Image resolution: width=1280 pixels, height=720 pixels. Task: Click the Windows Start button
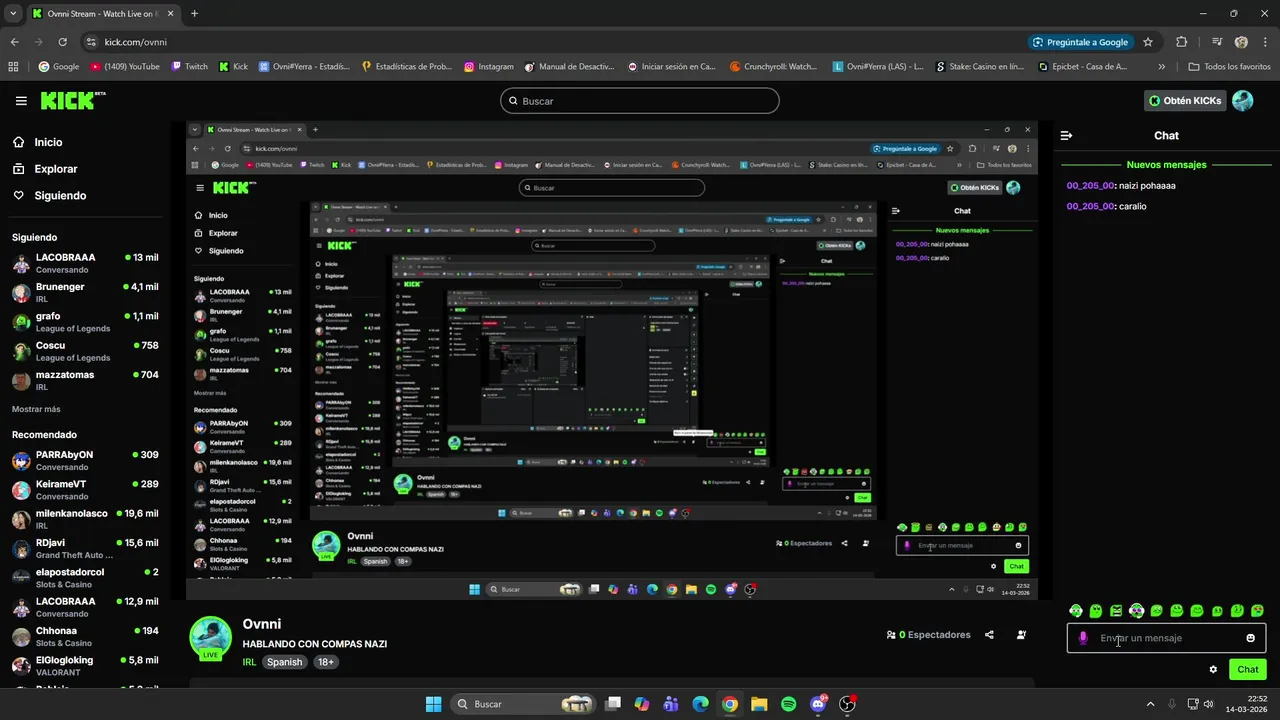pyautogui.click(x=433, y=704)
